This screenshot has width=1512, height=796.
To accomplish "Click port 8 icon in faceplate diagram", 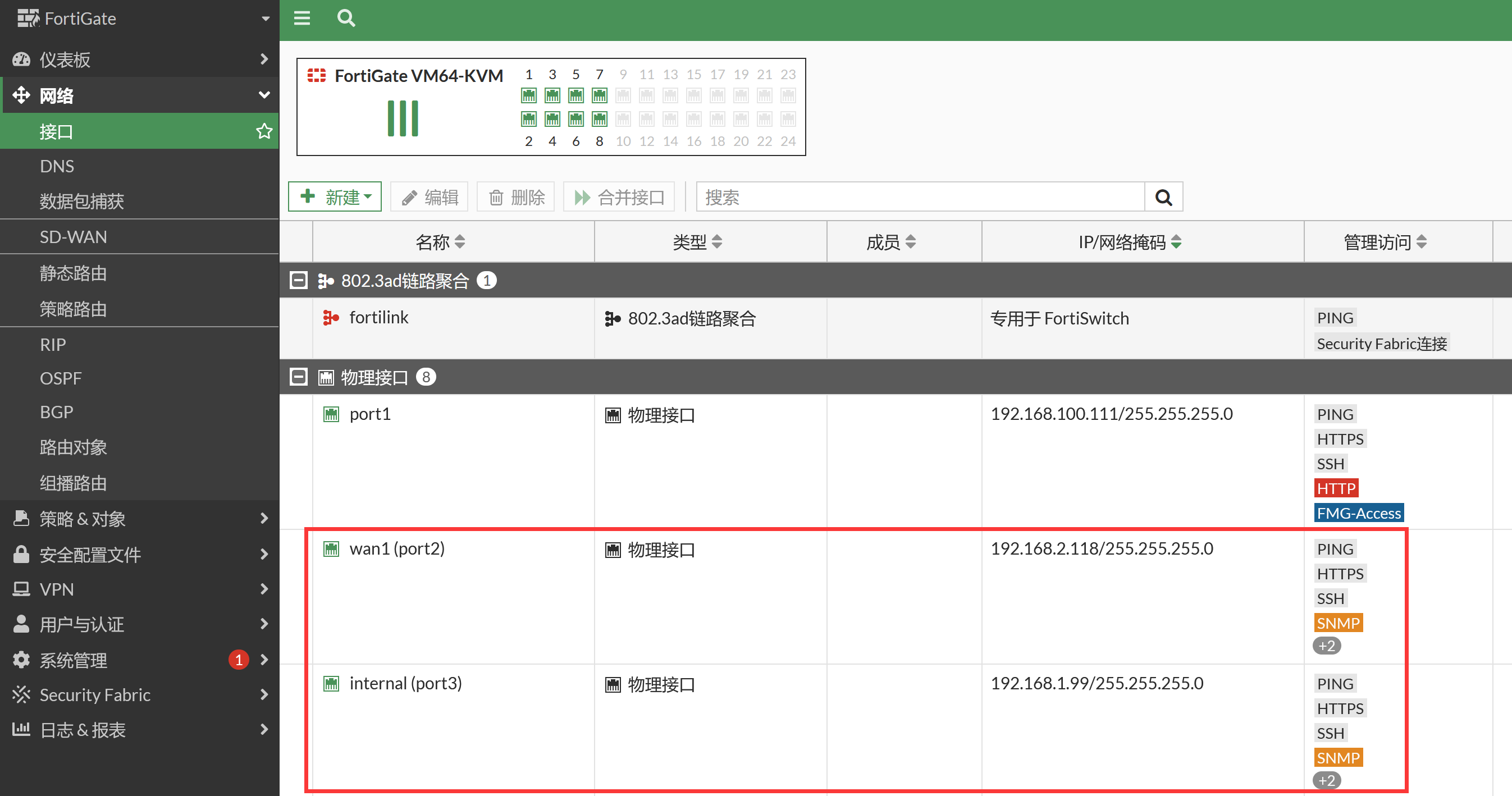I will coord(599,119).
